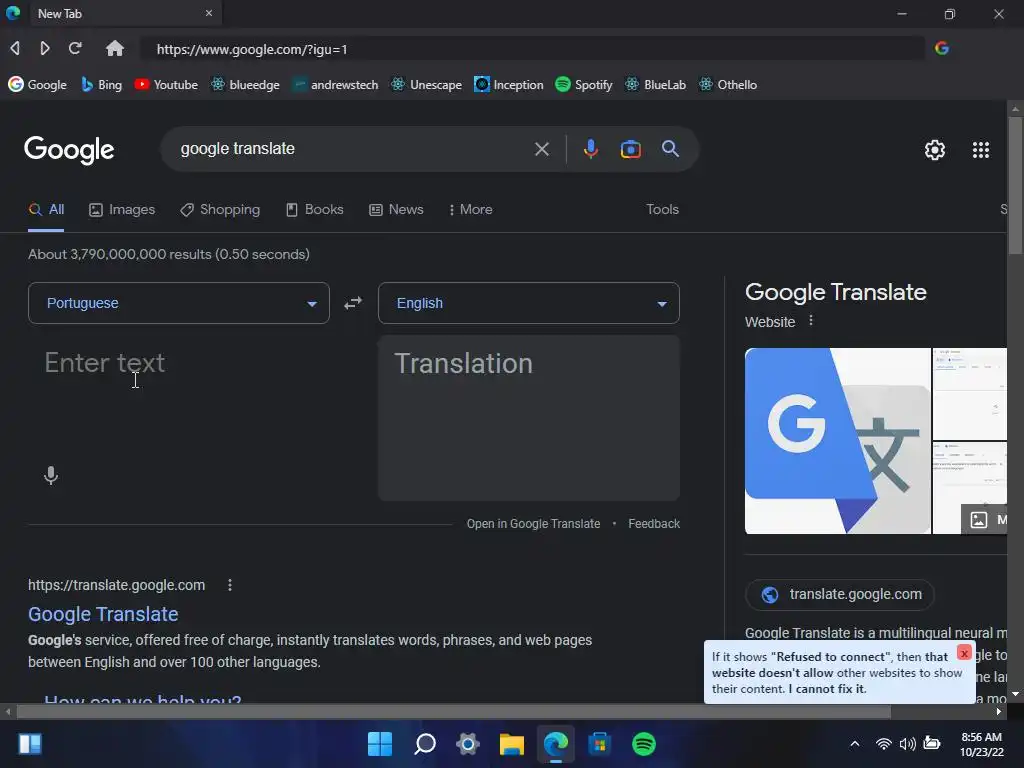Expand the Portuguese source language dropdown
The width and height of the screenshot is (1024, 768).
pos(179,303)
